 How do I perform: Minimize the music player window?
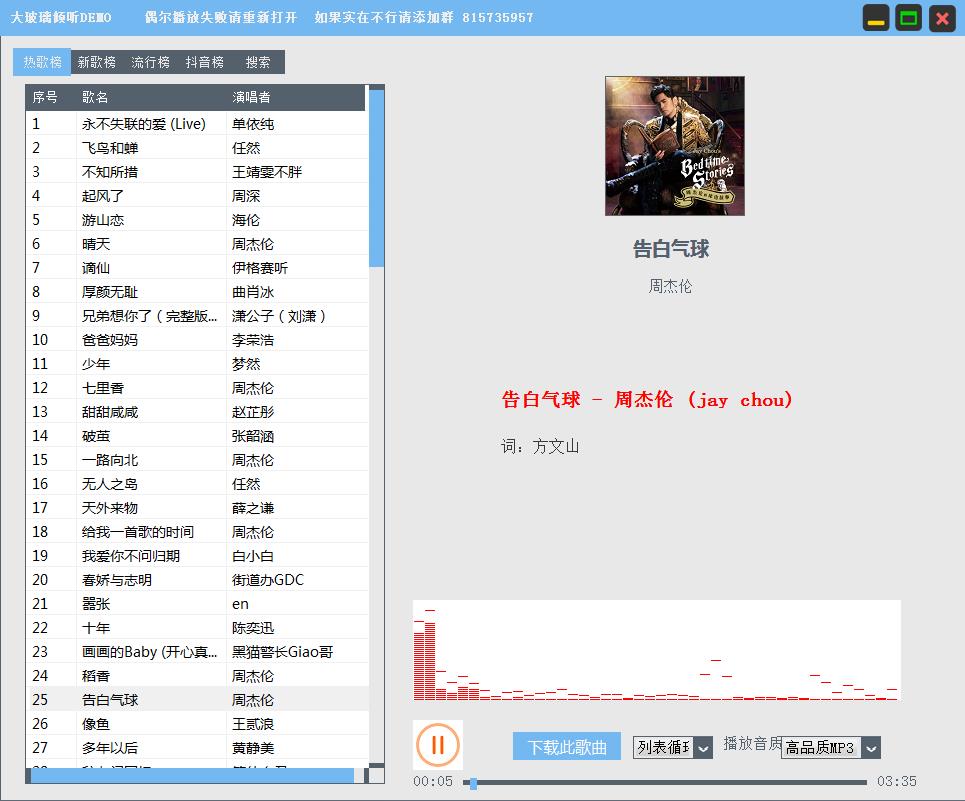click(876, 18)
